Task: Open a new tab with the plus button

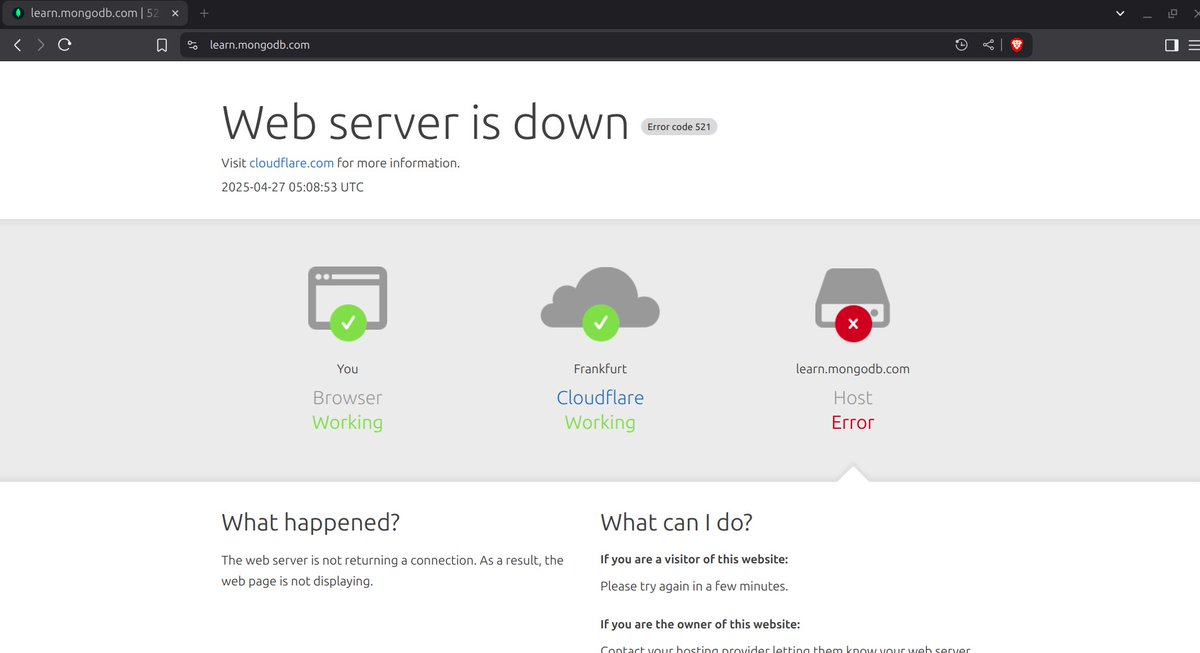Action: (204, 13)
